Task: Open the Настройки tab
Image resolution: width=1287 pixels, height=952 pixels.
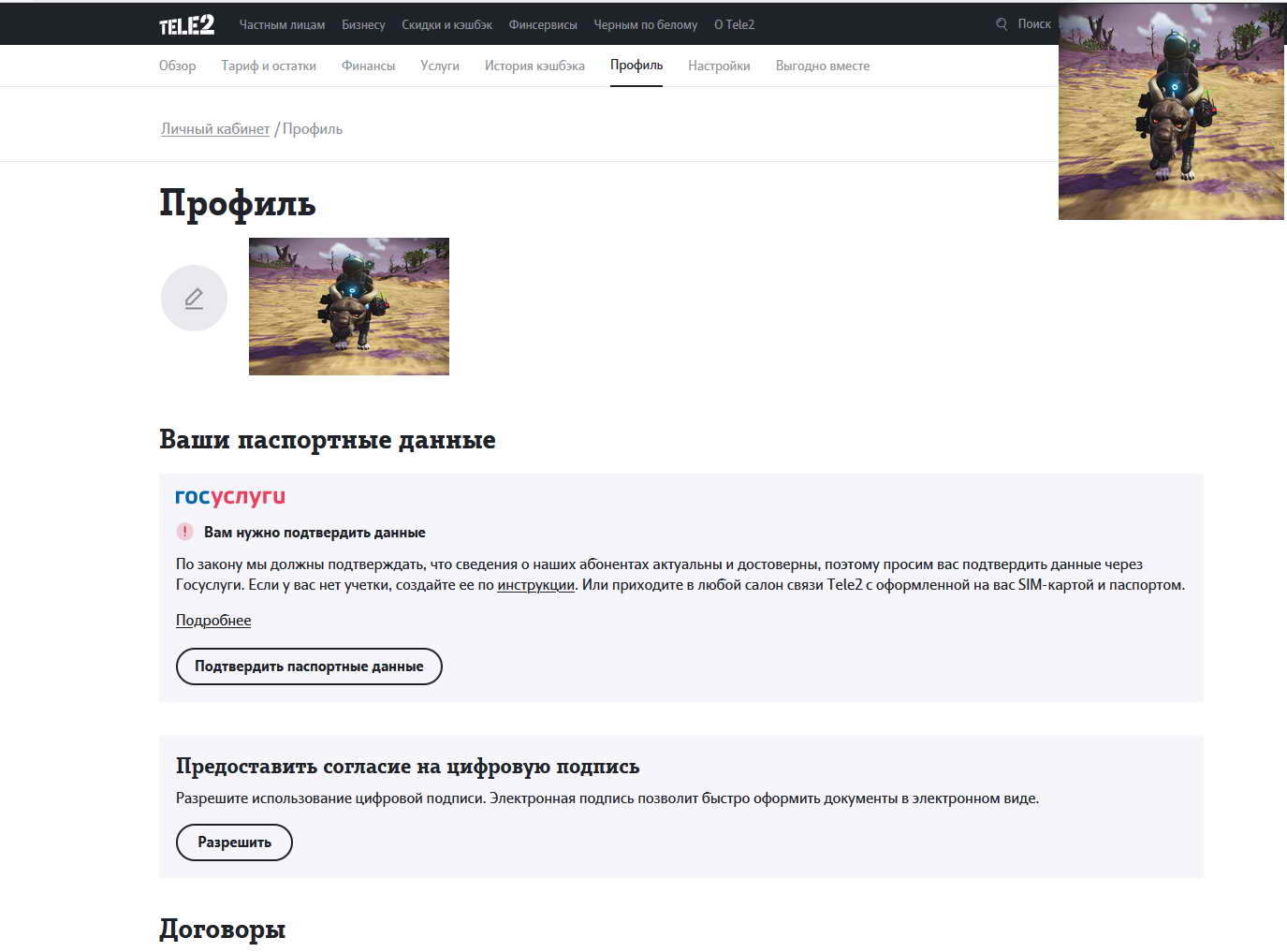Action: 719,66
